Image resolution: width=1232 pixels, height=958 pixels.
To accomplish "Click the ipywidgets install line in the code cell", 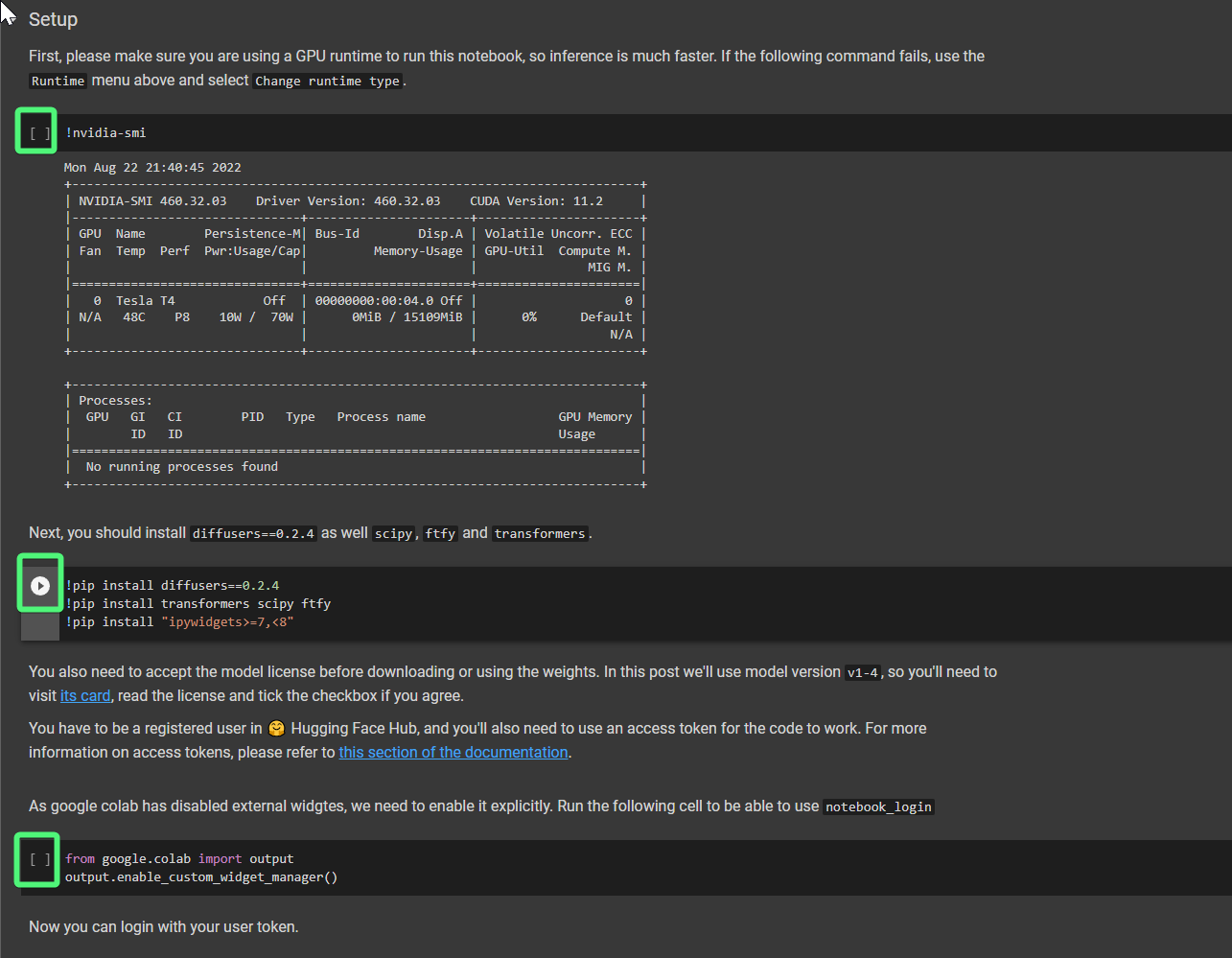I will click(178, 621).
